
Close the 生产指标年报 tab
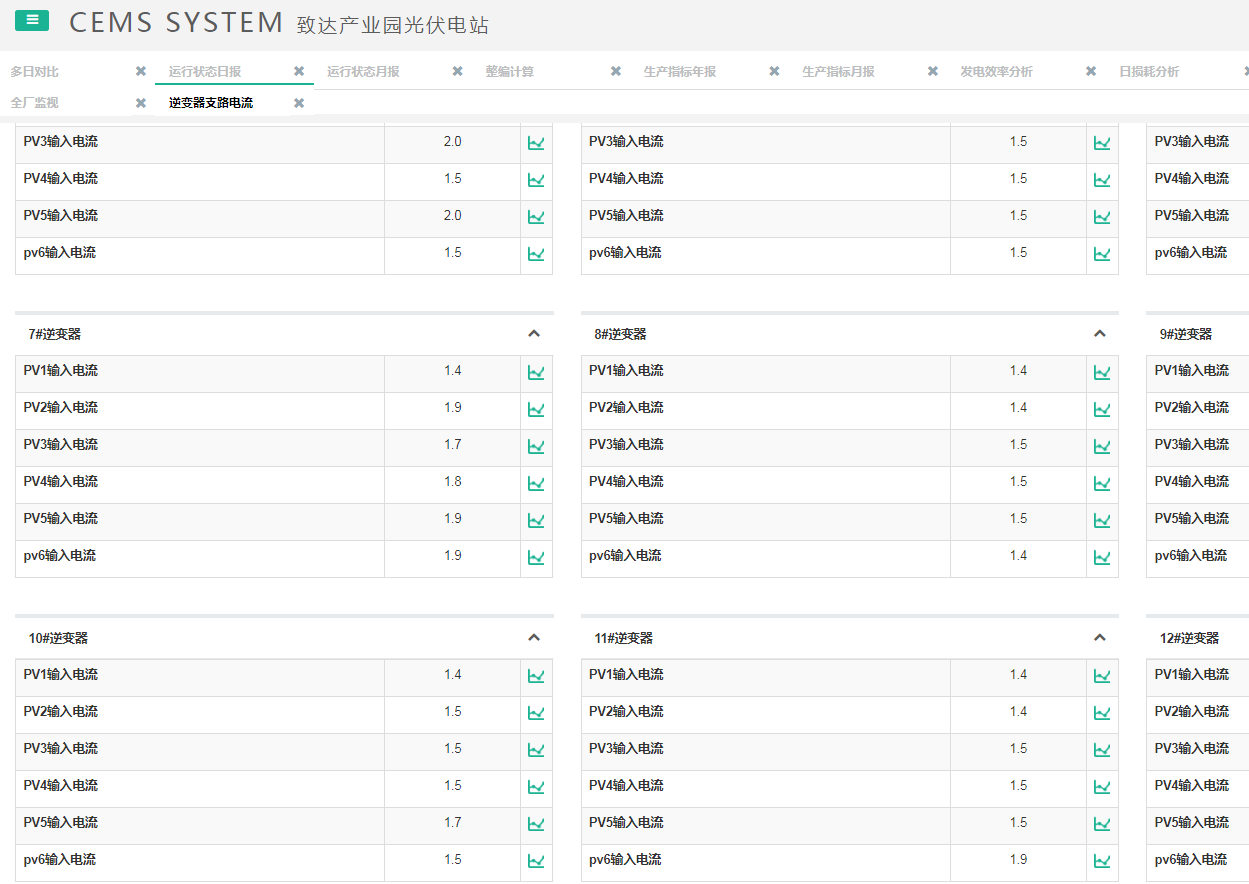774,72
